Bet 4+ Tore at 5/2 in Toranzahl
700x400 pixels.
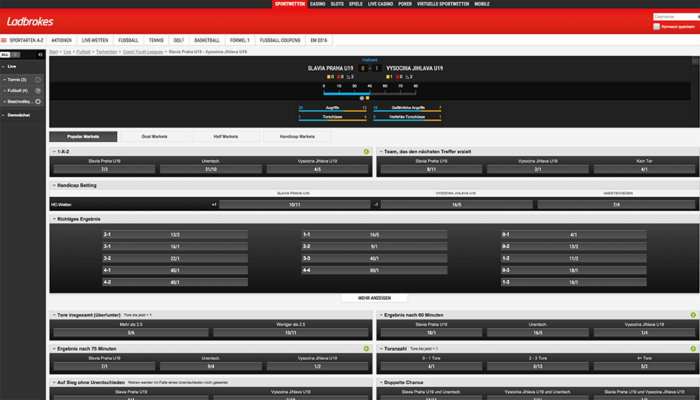pos(644,367)
